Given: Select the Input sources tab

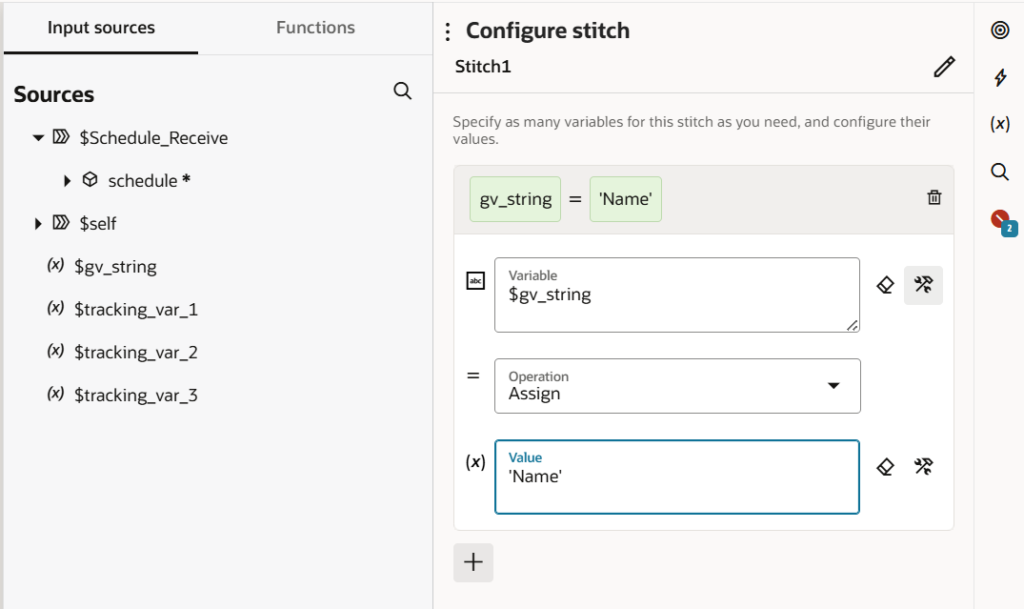Looking at the screenshot, I should 101,28.
